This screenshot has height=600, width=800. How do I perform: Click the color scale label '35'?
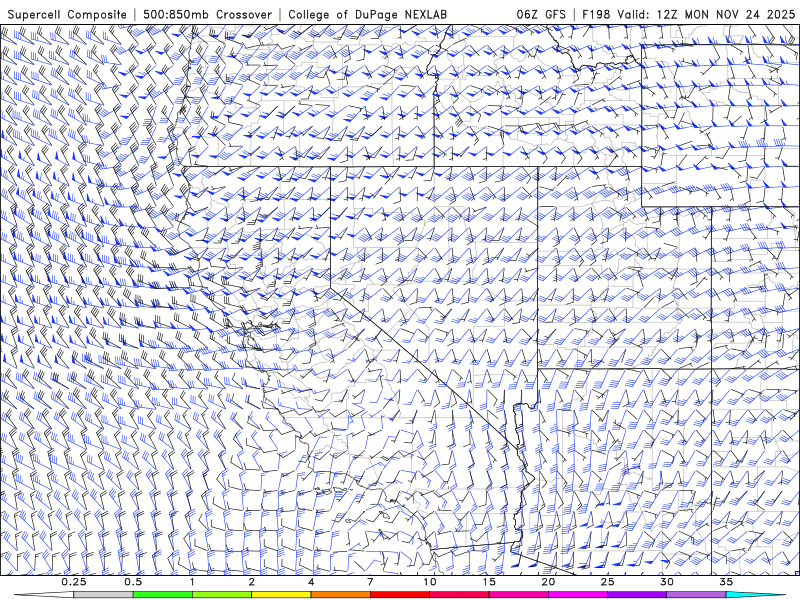pyautogui.click(x=726, y=582)
